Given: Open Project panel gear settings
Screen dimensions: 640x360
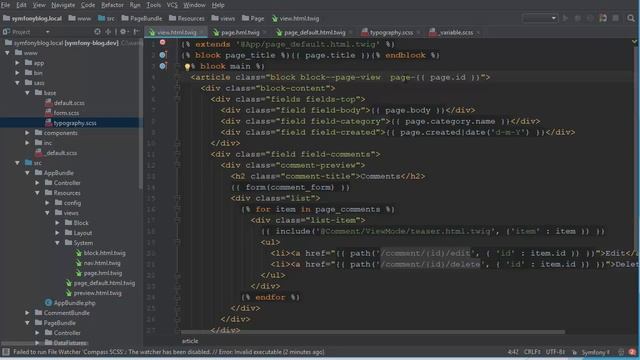Looking at the screenshot, I should [x=123, y=31].
